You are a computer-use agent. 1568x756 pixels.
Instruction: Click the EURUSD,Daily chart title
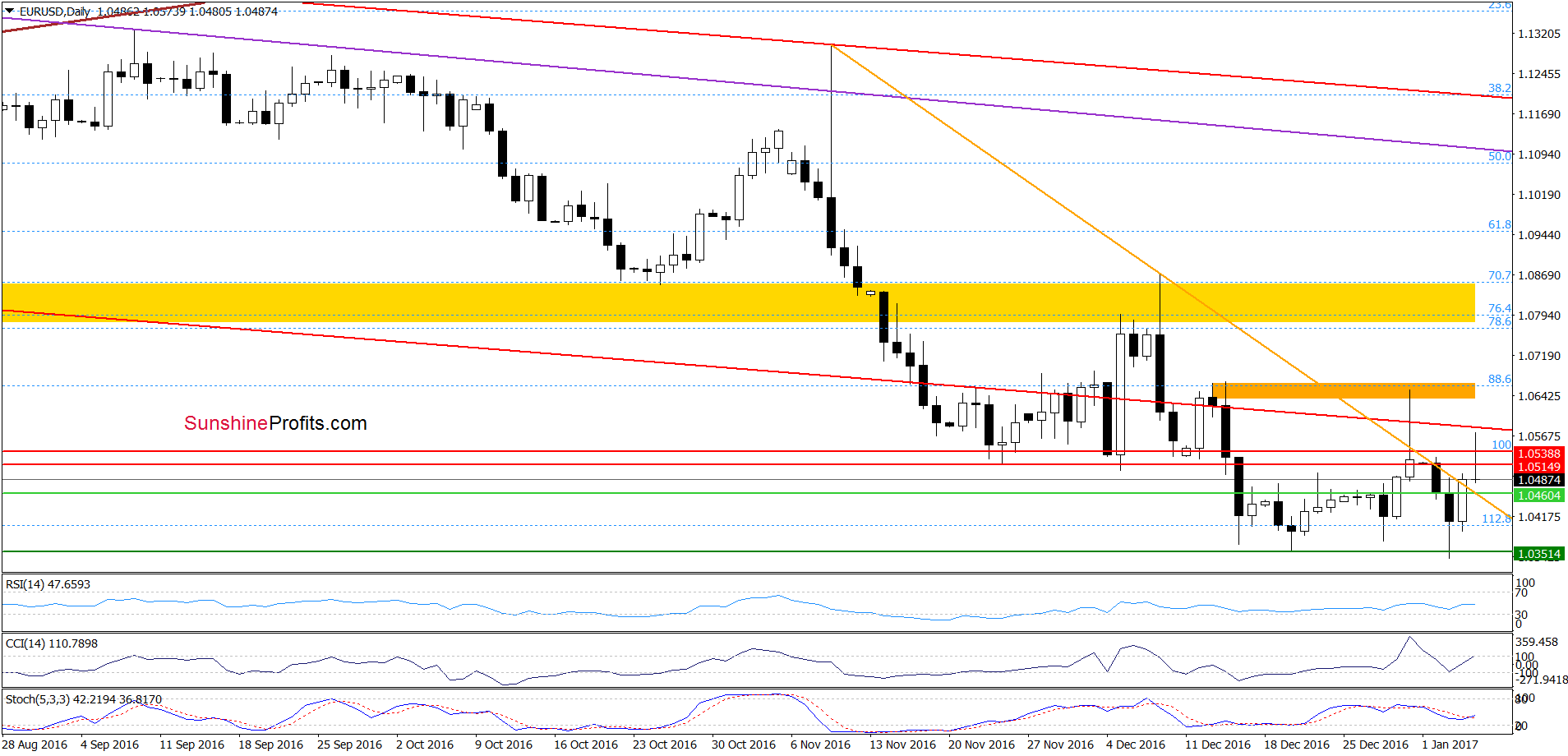[55, 12]
